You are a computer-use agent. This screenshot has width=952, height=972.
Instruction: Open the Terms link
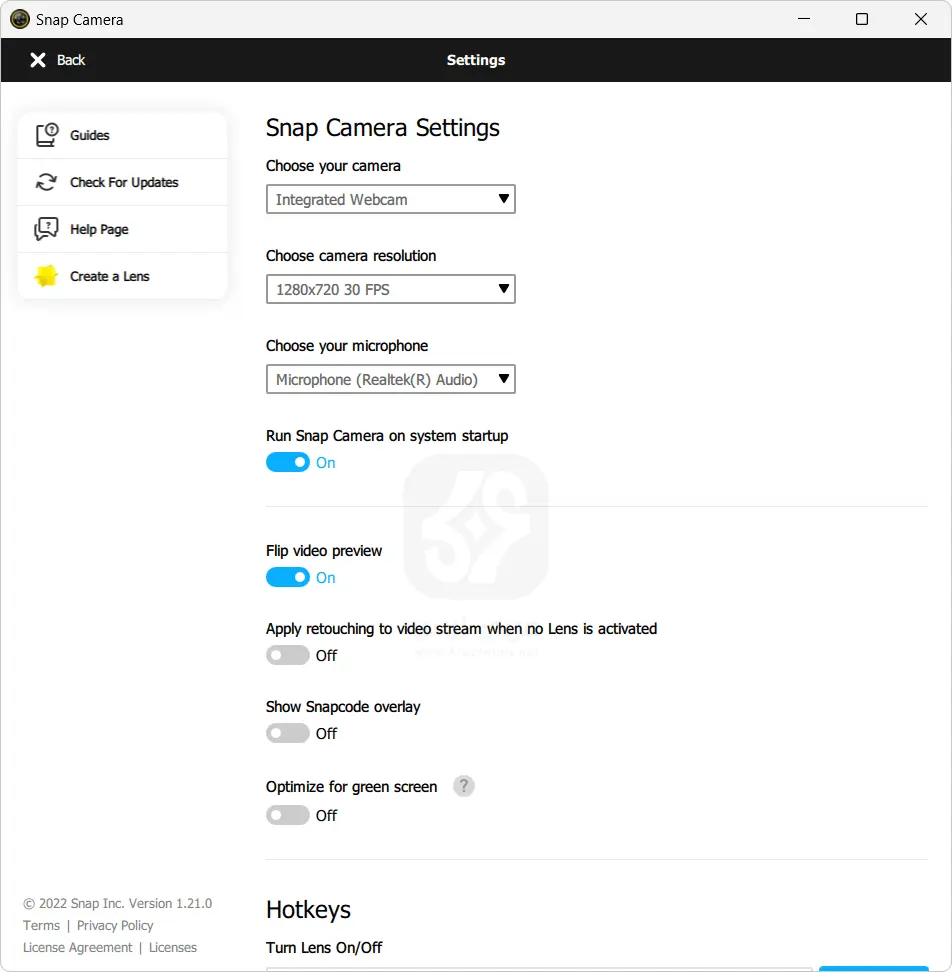tap(41, 925)
